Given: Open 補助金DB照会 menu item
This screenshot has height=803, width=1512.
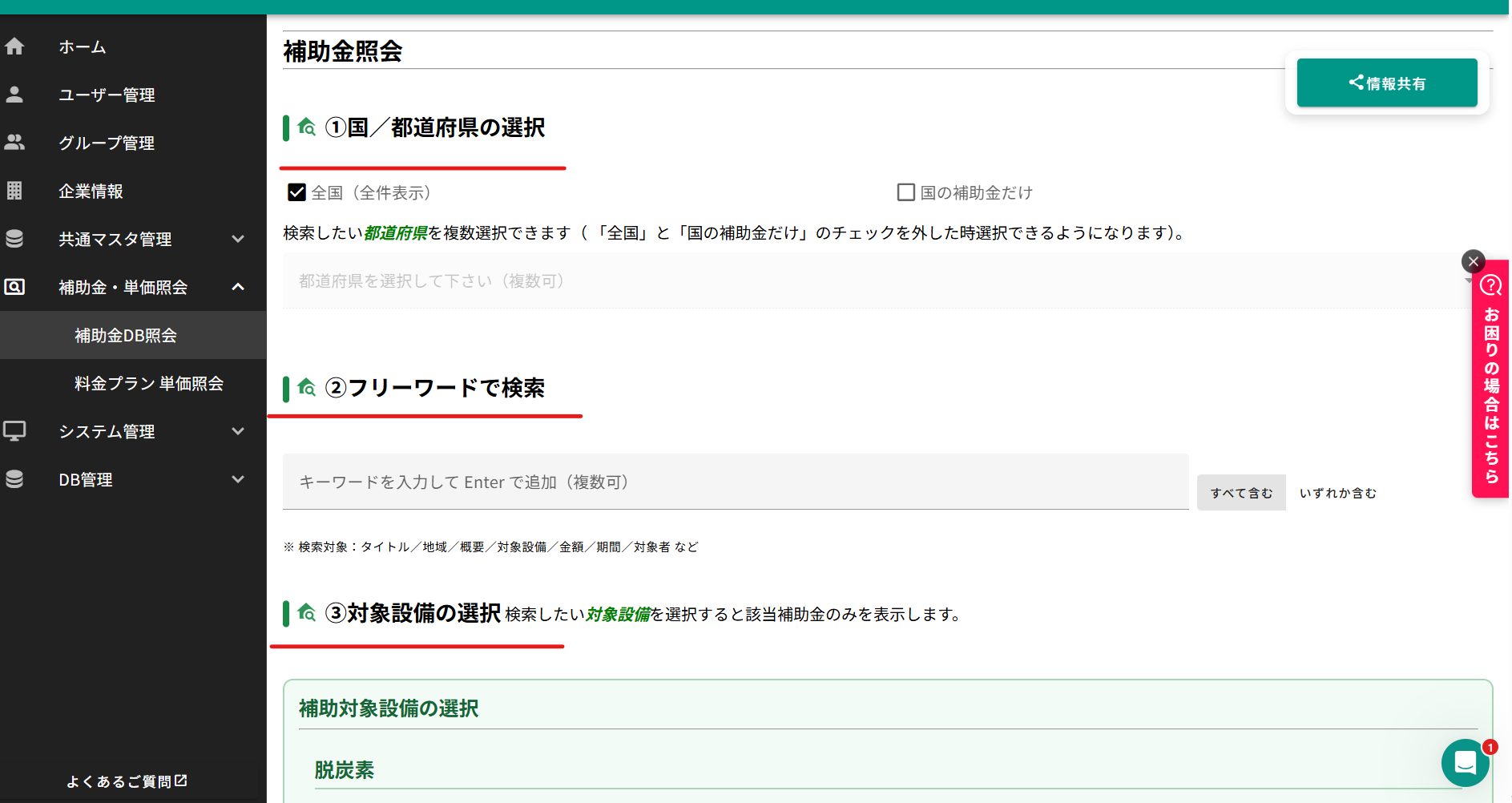Looking at the screenshot, I should [126, 336].
